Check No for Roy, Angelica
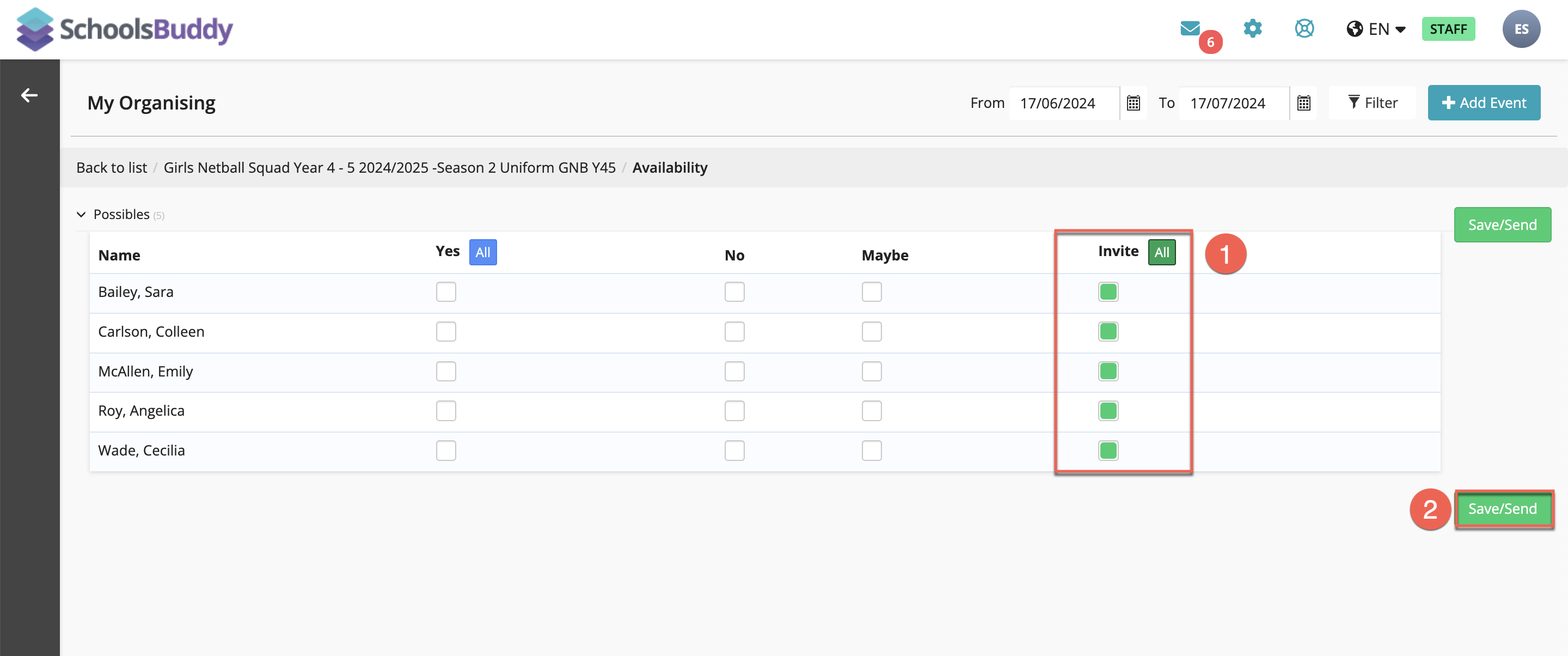The height and width of the screenshot is (656, 1568). coord(734,410)
